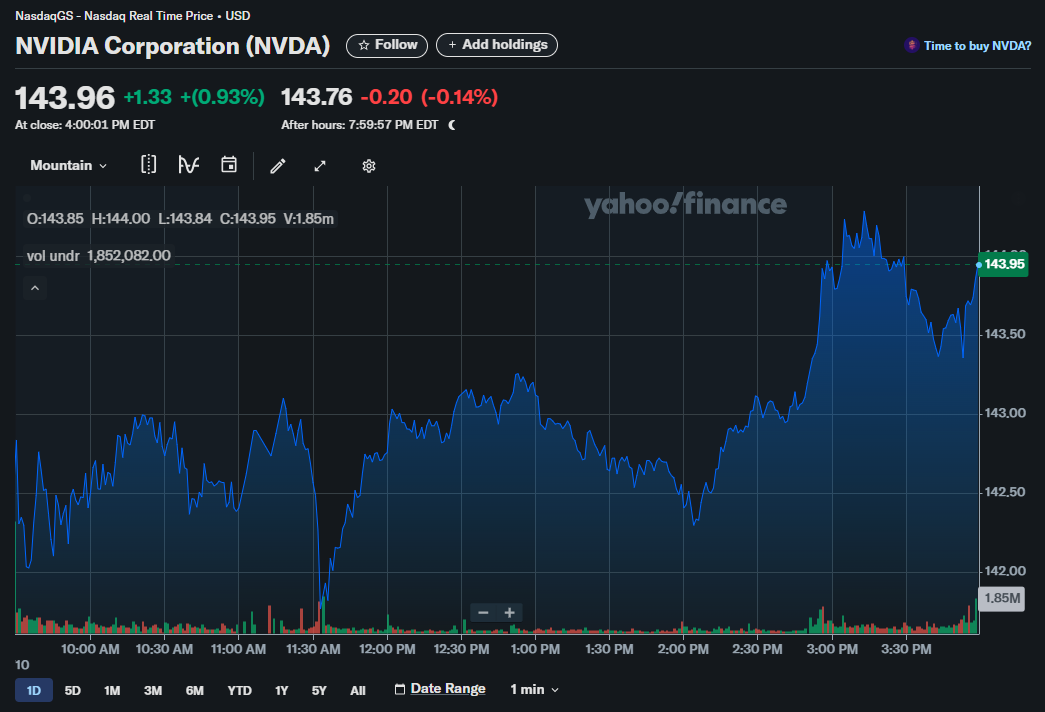Click the 1.85M volume label
This screenshot has height=712, width=1045.
tap(1002, 598)
